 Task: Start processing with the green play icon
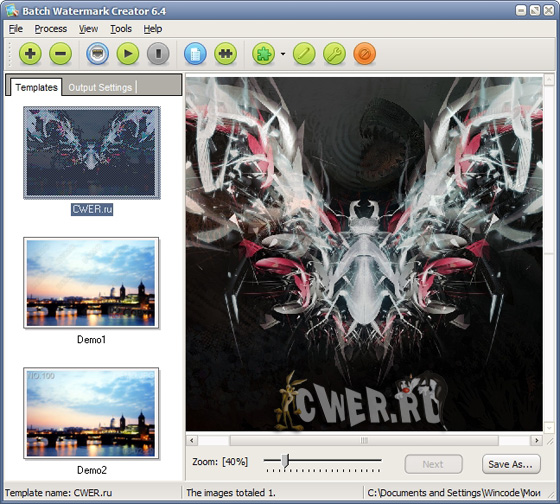point(128,54)
